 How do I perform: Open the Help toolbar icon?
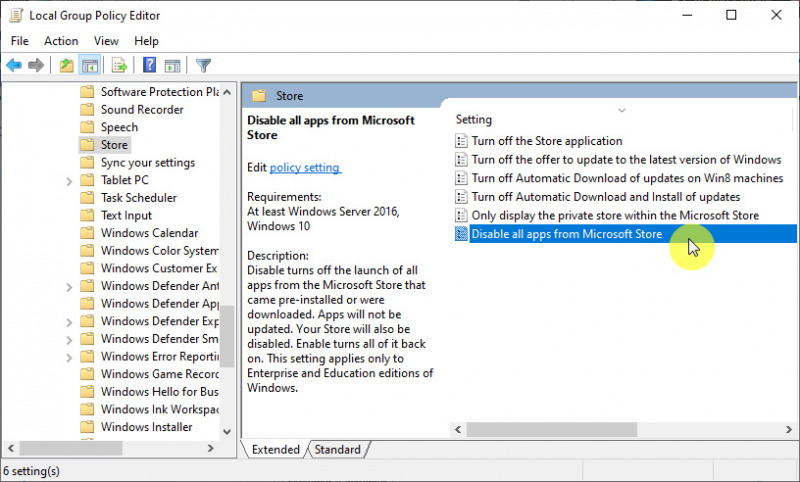[x=149, y=65]
